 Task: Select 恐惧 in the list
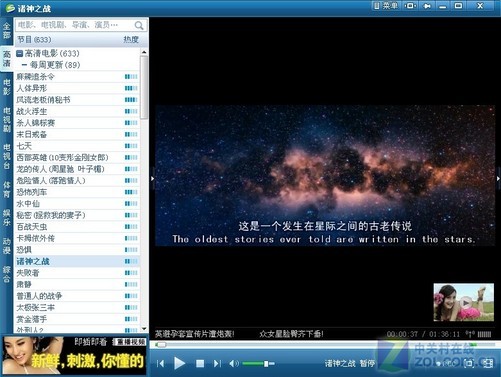pos(77,250)
